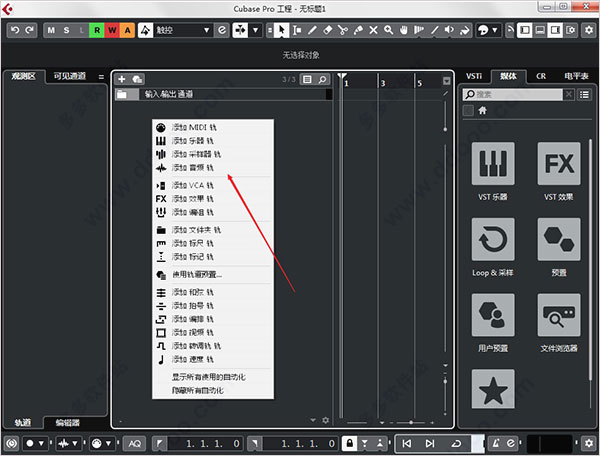Toggle the red R read automation button
Image resolution: width=600 pixels, height=456 pixels.
point(96,30)
